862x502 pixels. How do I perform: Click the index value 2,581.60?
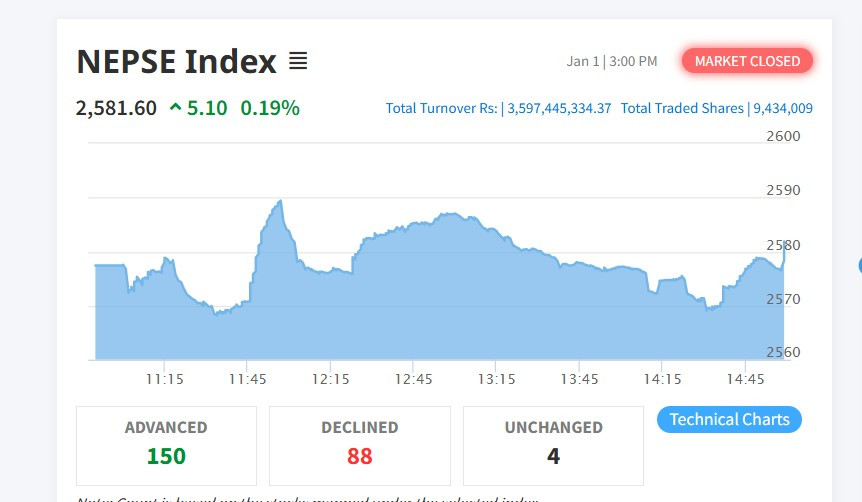point(116,108)
